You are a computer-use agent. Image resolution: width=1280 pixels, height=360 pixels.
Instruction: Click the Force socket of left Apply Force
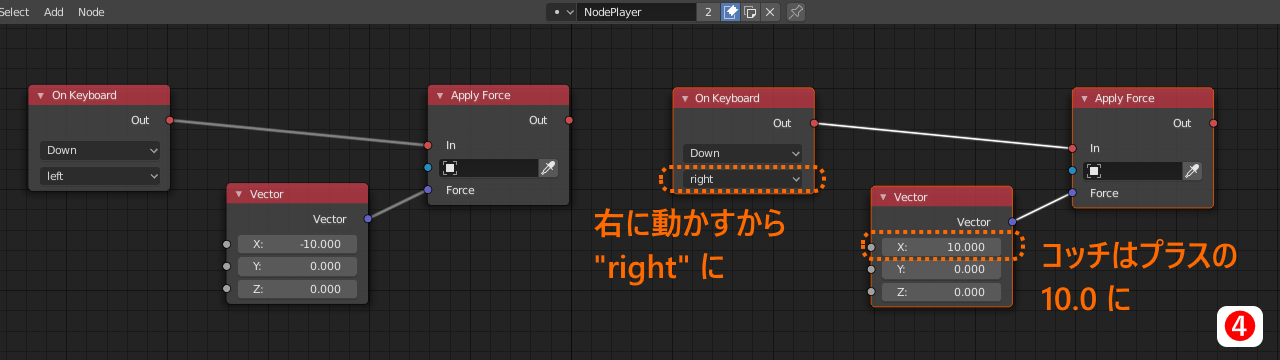[428, 190]
